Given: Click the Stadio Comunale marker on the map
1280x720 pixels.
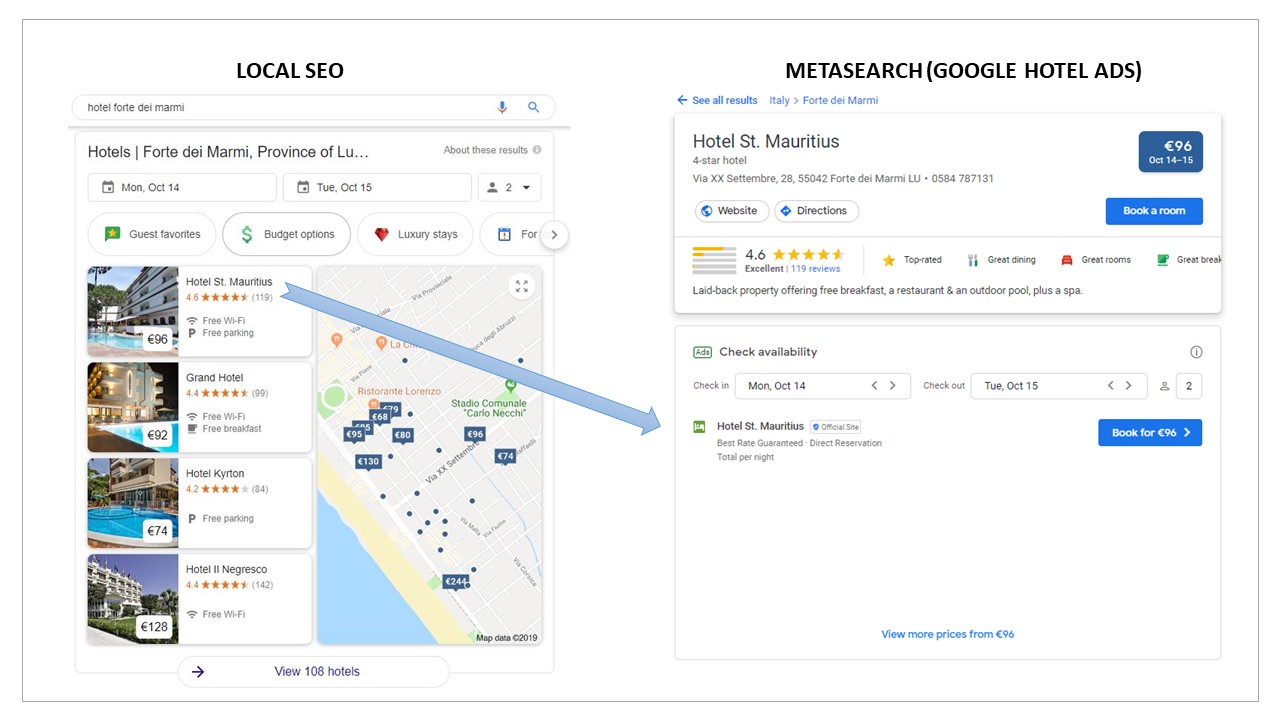Looking at the screenshot, I should [x=510, y=385].
